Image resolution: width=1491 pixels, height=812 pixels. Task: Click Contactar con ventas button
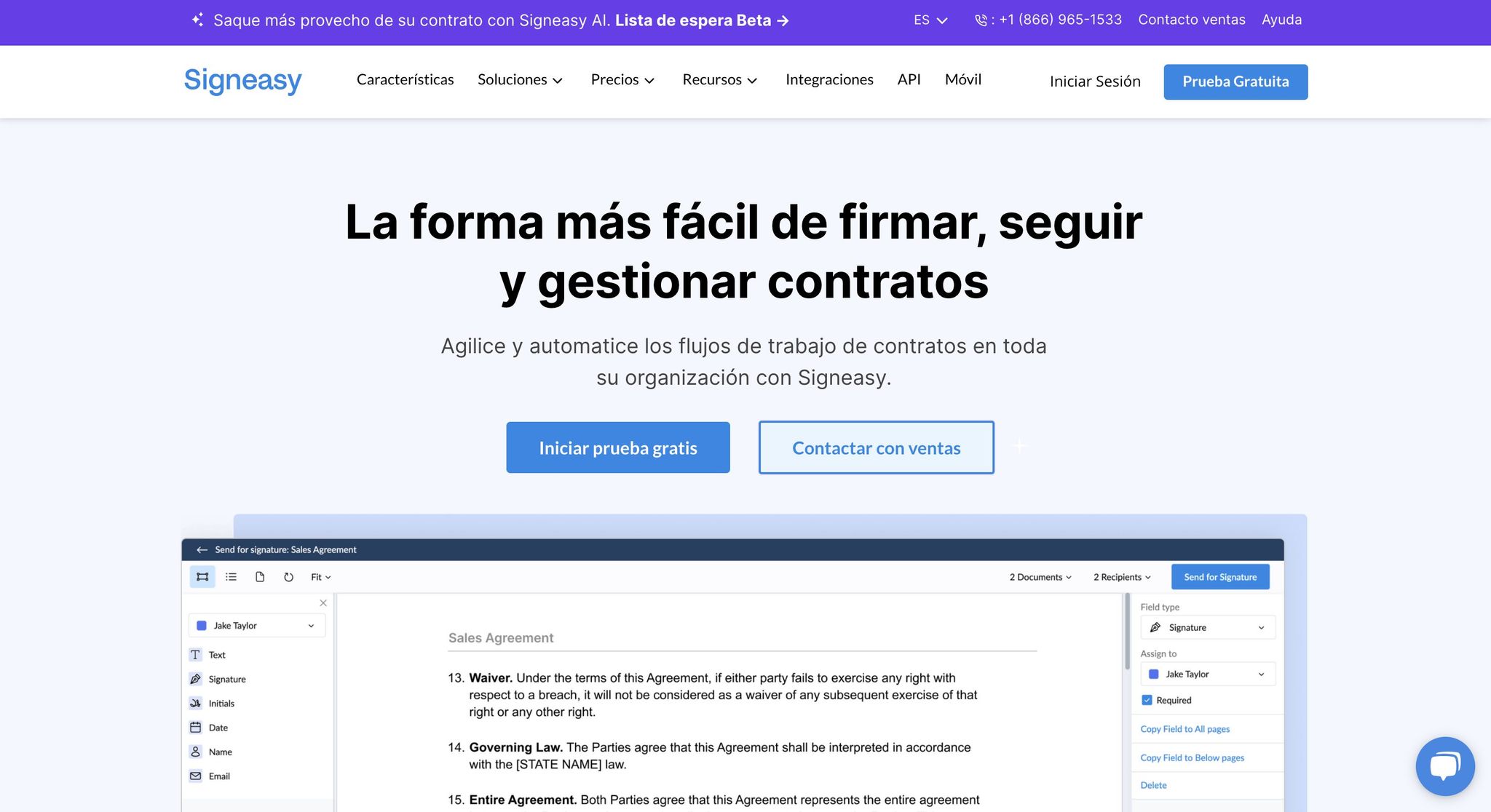coord(876,447)
